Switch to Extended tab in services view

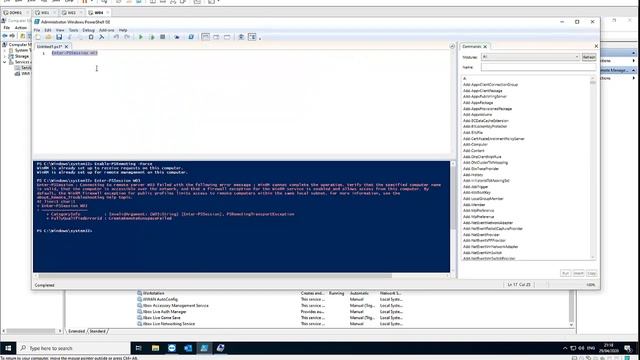[x=76, y=331]
